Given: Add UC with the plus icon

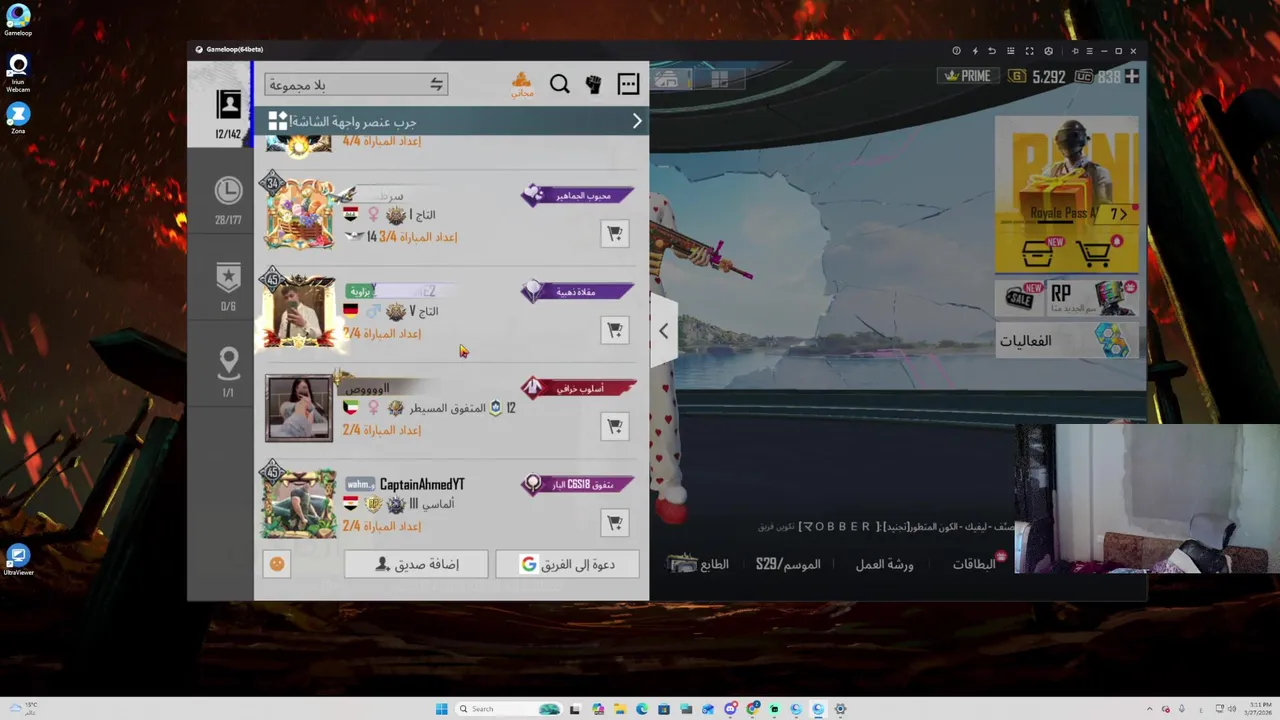Looking at the screenshot, I should (x=1131, y=76).
